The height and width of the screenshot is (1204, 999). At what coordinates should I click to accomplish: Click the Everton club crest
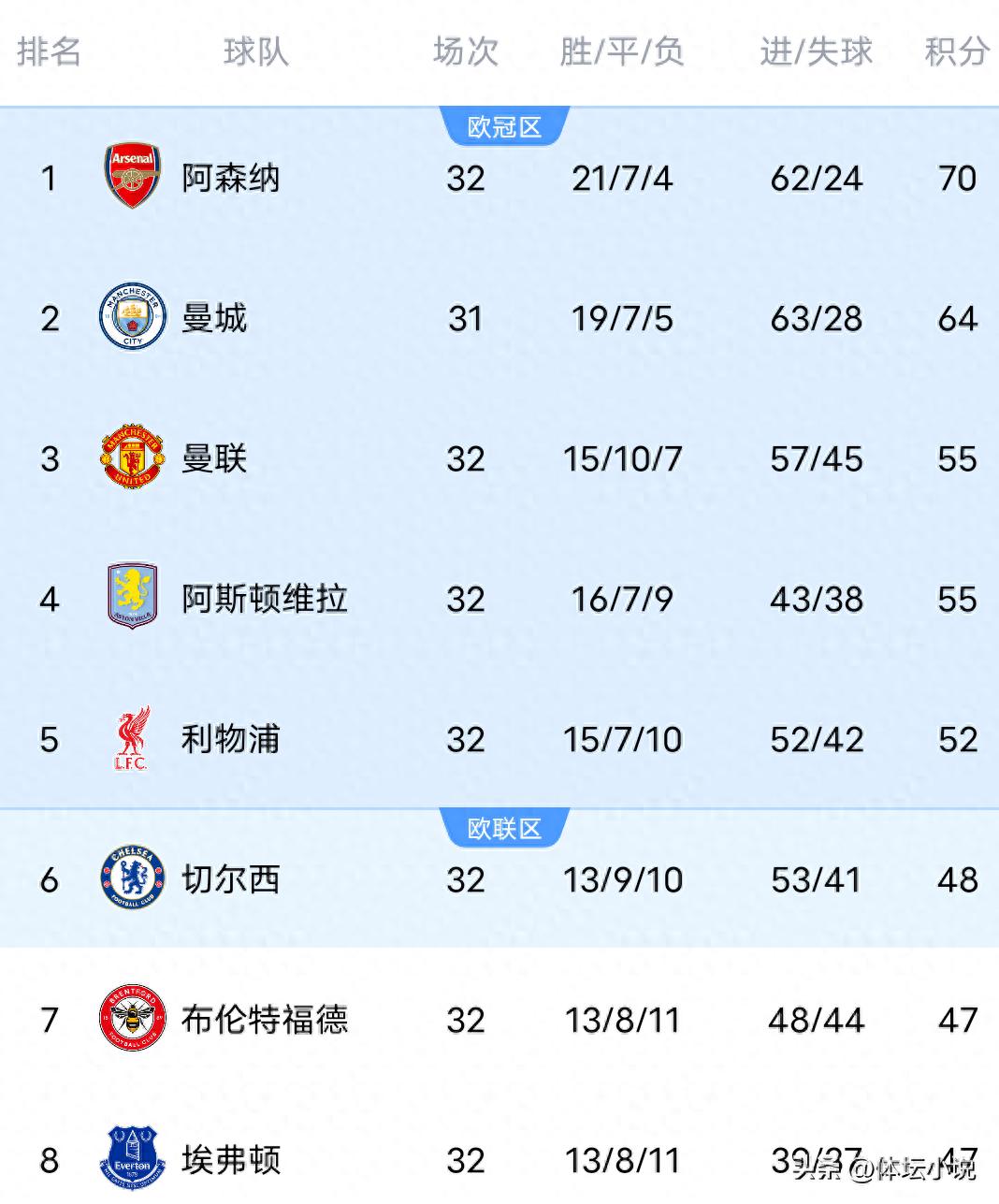[132, 1159]
